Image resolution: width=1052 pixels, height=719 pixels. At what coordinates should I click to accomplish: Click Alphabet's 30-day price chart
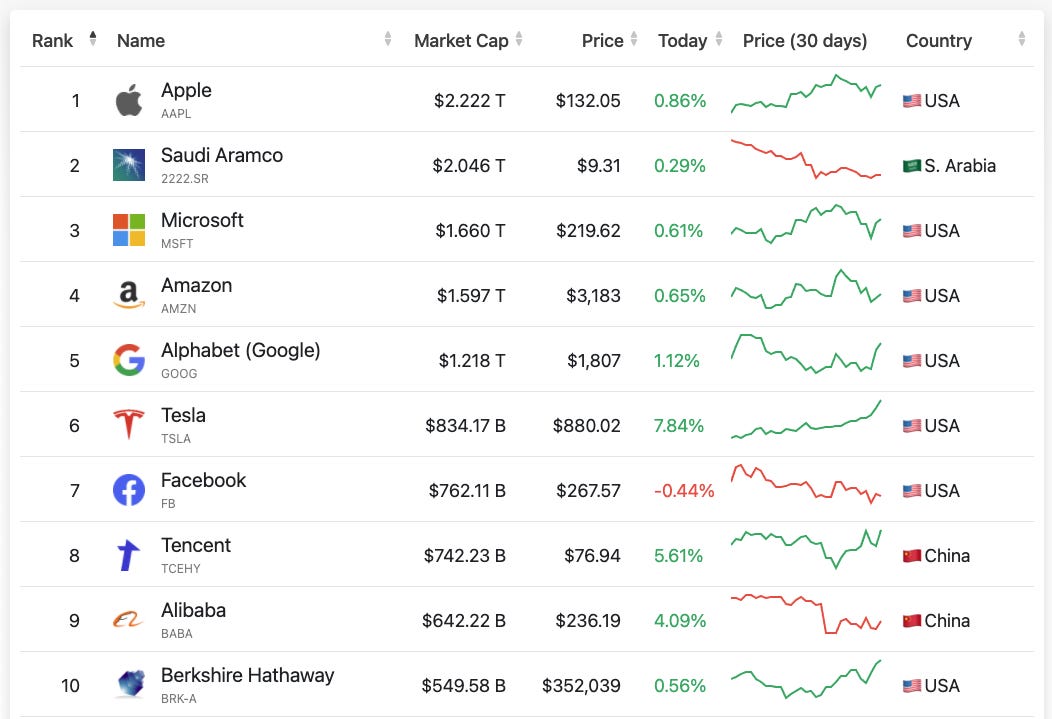pyautogui.click(x=806, y=353)
